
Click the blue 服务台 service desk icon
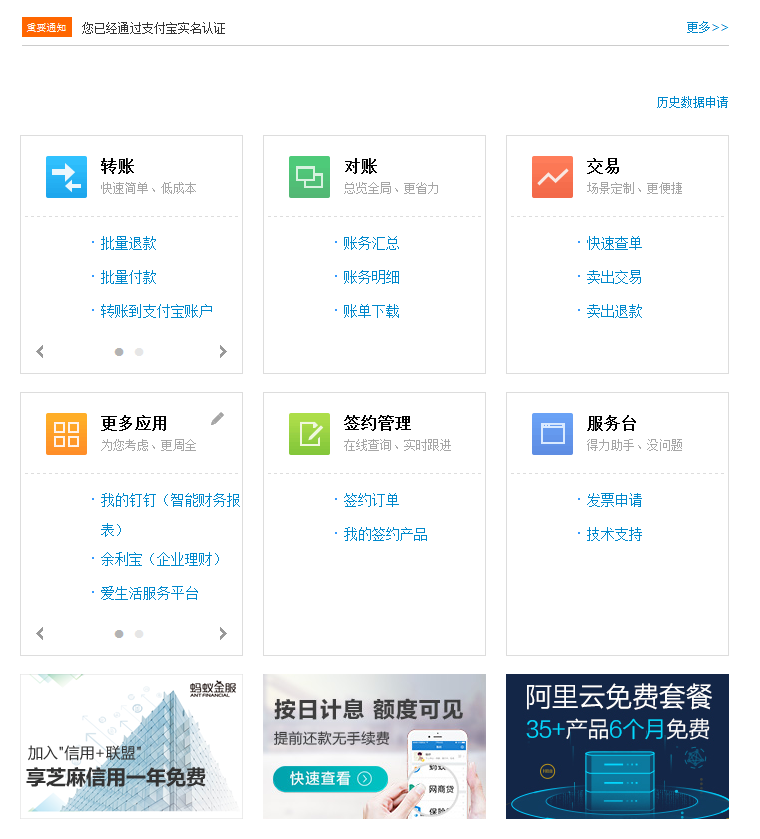pyautogui.click(x=552, y=434)
